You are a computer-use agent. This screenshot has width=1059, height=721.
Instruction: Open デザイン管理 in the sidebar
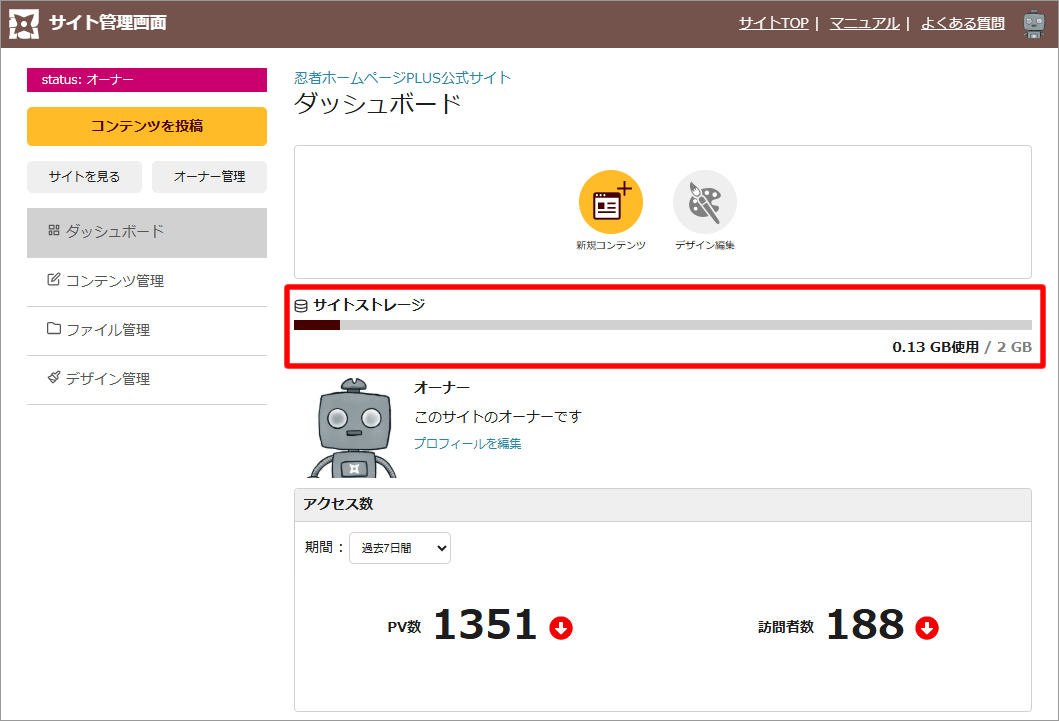coord(147,379)
